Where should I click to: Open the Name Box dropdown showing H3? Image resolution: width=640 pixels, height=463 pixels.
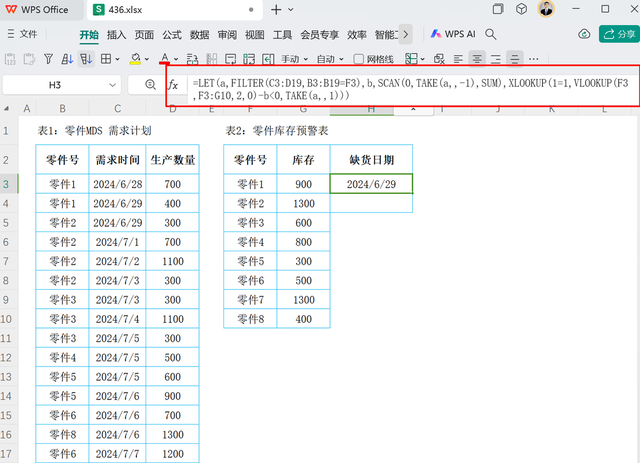point(112,85)
